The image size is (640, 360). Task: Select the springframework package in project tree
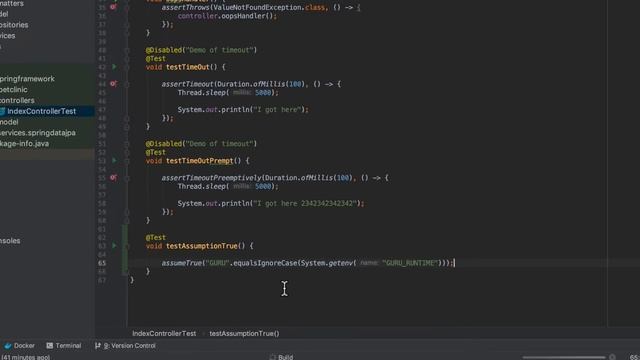[x=27, y=79]
